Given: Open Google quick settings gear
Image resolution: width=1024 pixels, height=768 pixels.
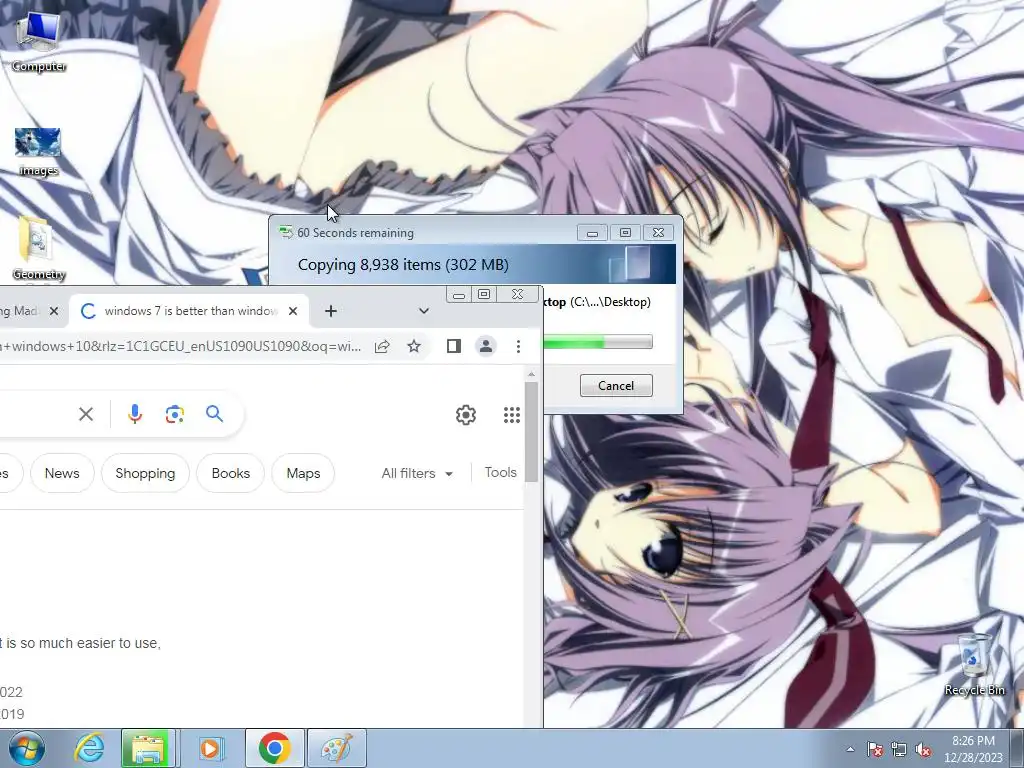Looking at the screenshot, I should (466, 415).
